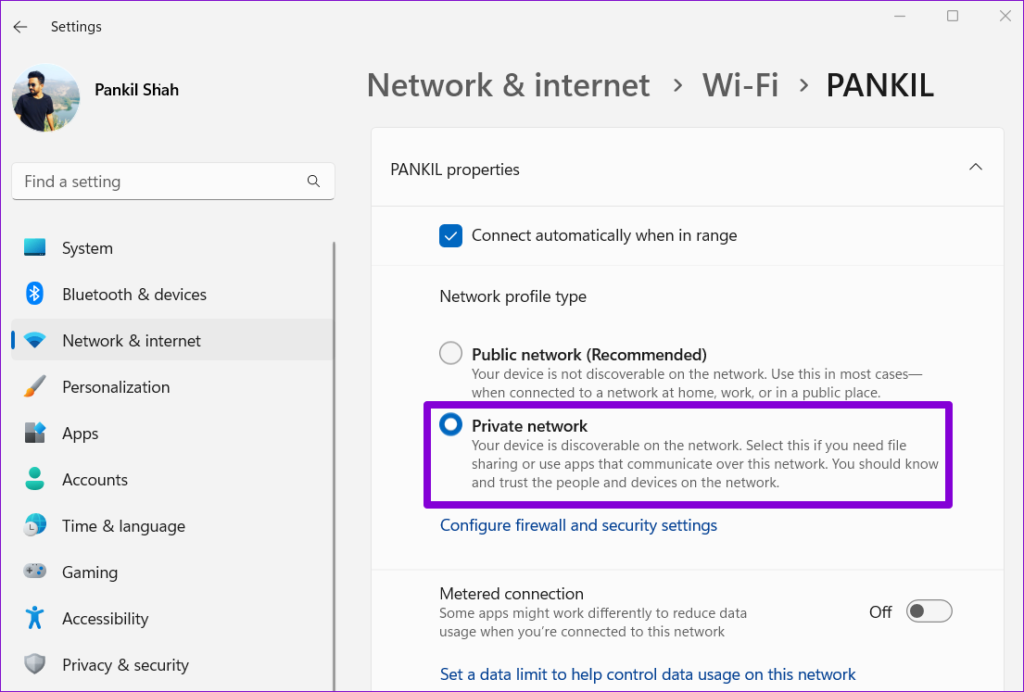Open Set a data limit link
The height and width of the screenshot is (692, 1024).
click(x=648, y=674)
